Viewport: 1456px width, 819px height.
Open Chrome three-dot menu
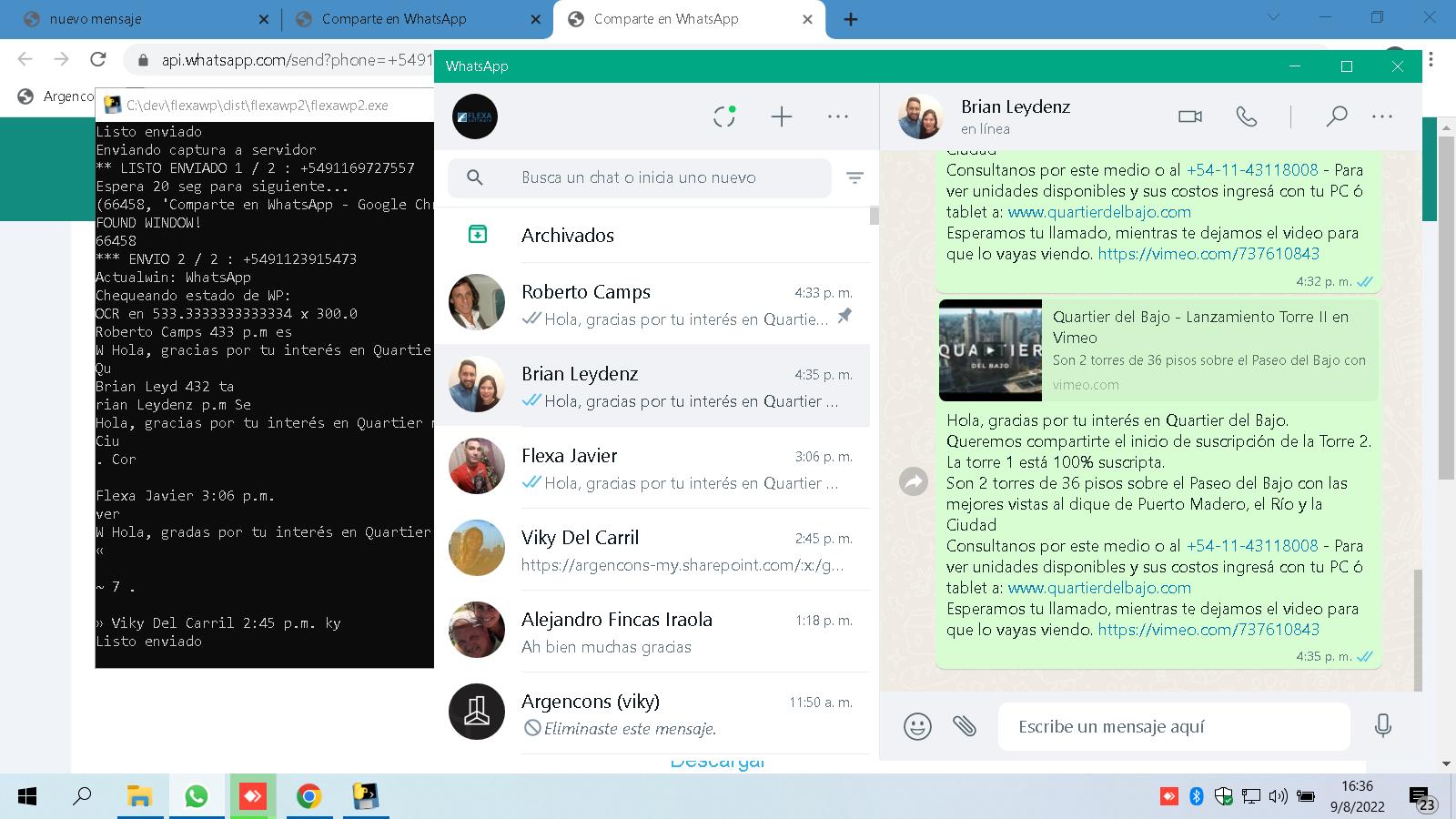(x=1431, y=59)
